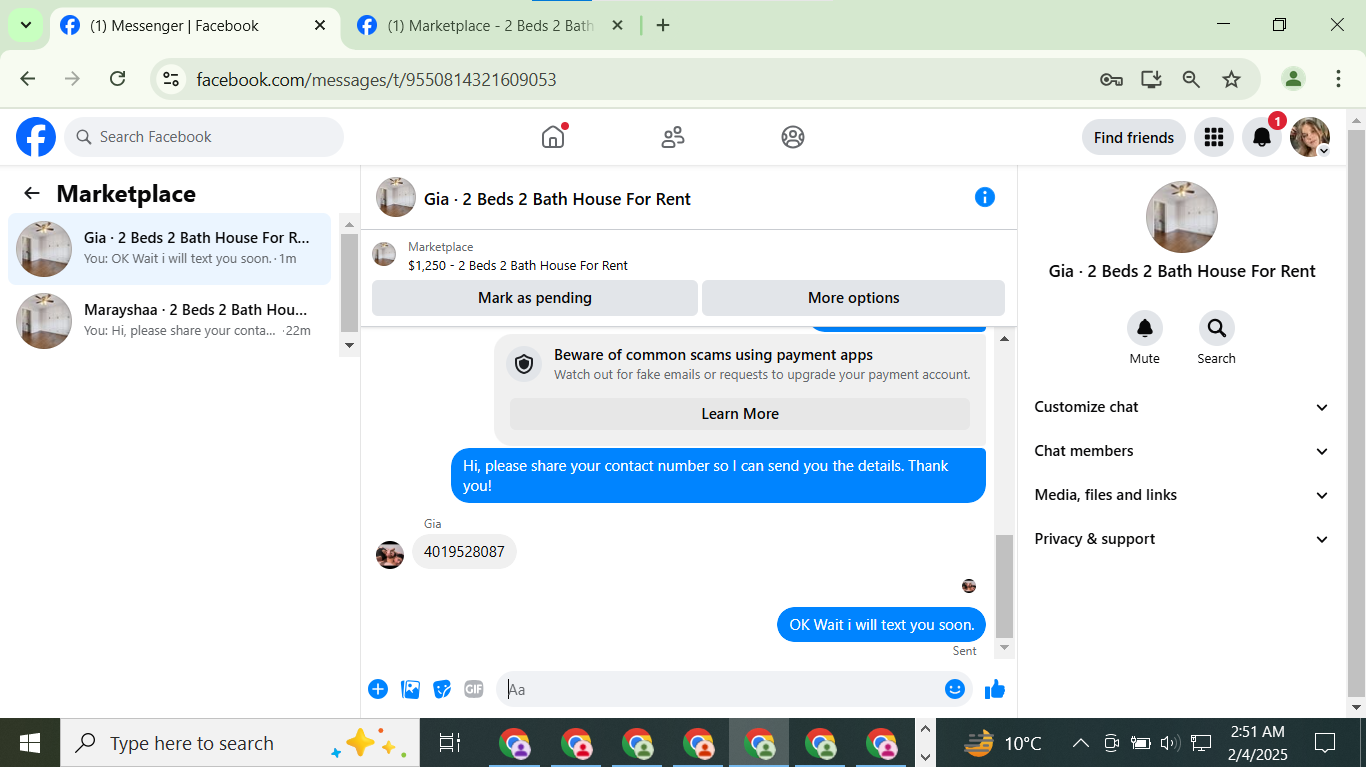Open the Groups icon in top navigation
1366x767 pixels.
coord(793,137)
